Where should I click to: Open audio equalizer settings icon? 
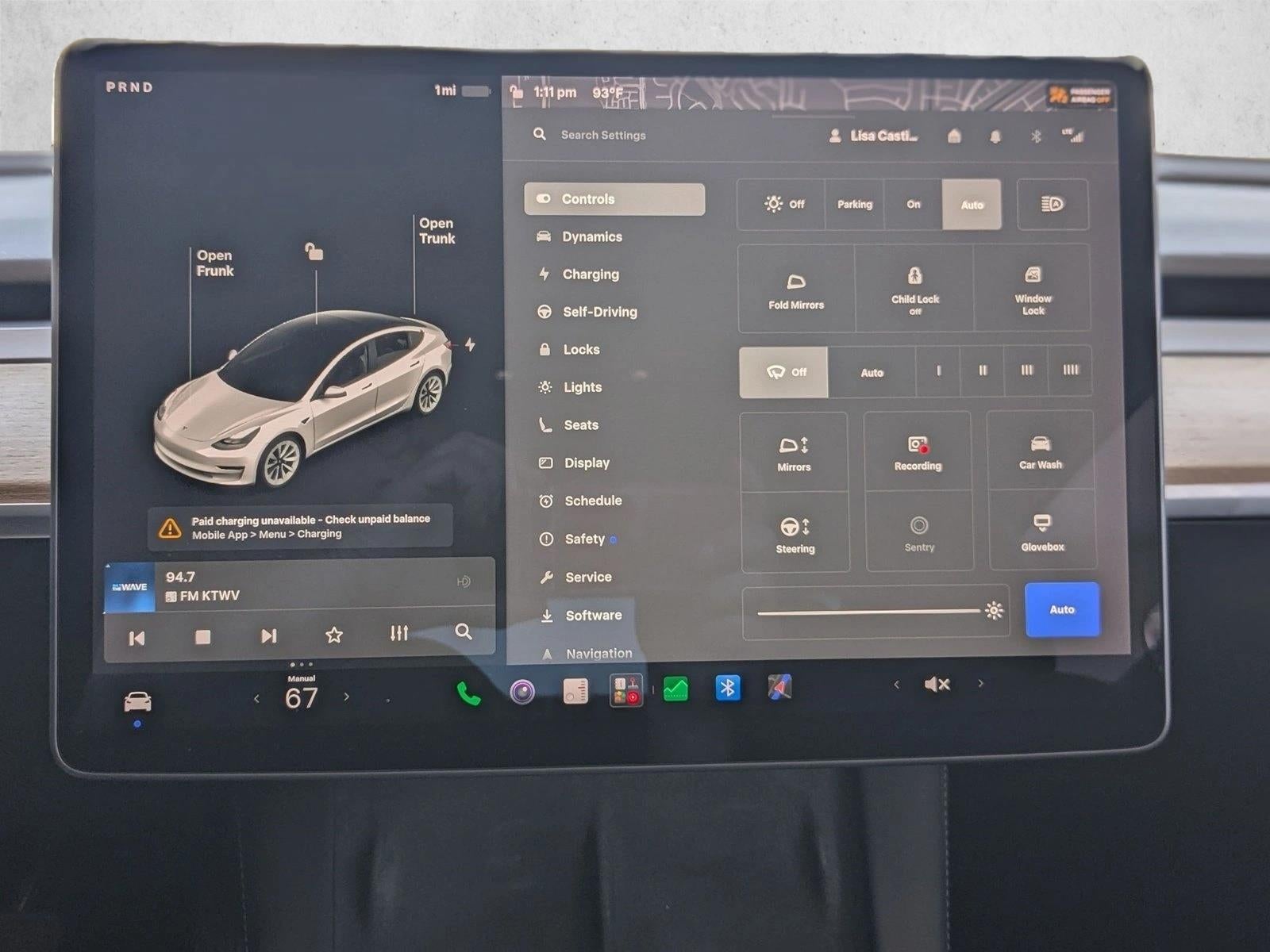(x=398, y=633)
